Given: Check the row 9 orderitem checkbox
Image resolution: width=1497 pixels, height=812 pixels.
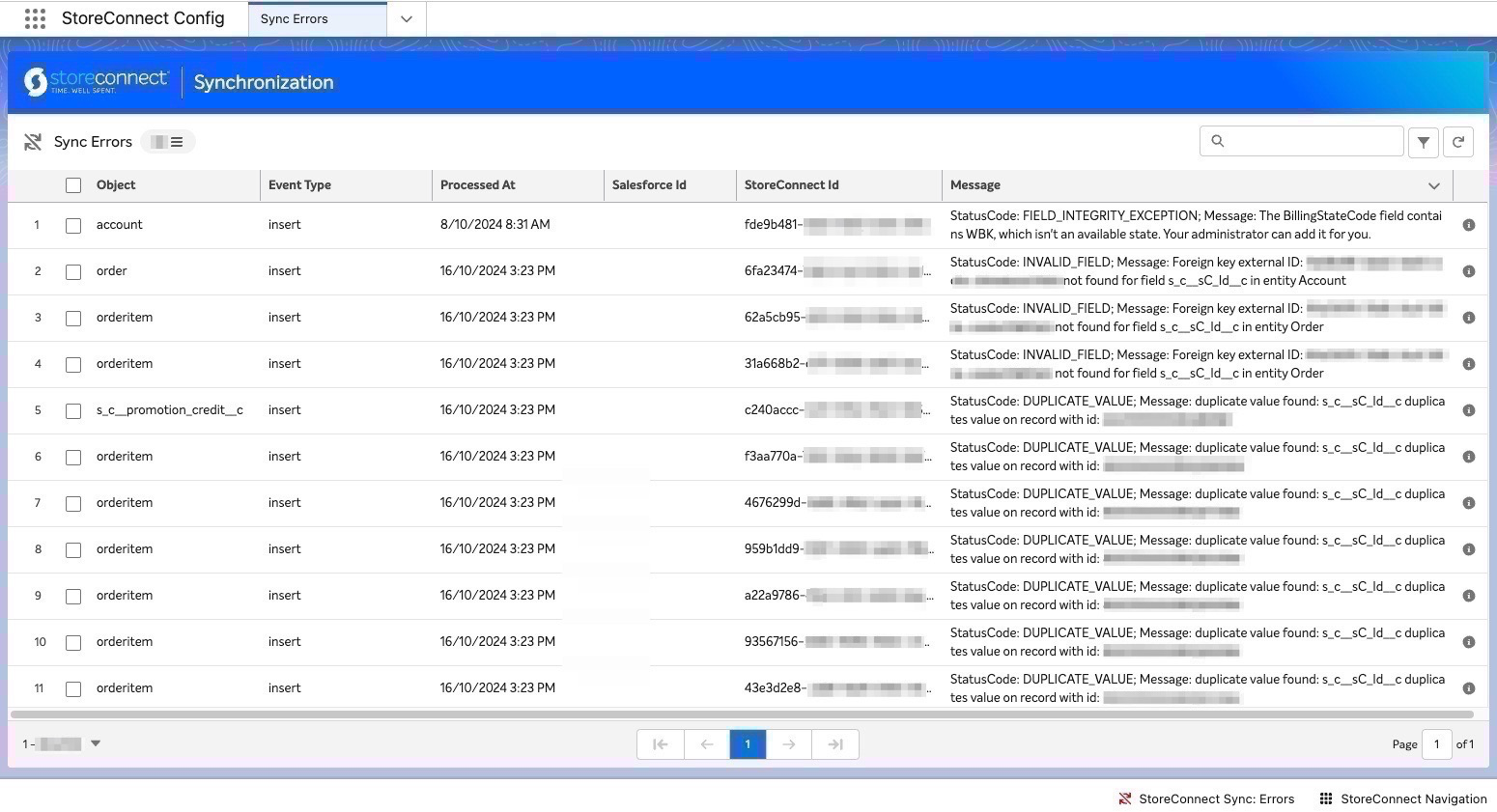Looking at the screenshot, I should 73,597.
